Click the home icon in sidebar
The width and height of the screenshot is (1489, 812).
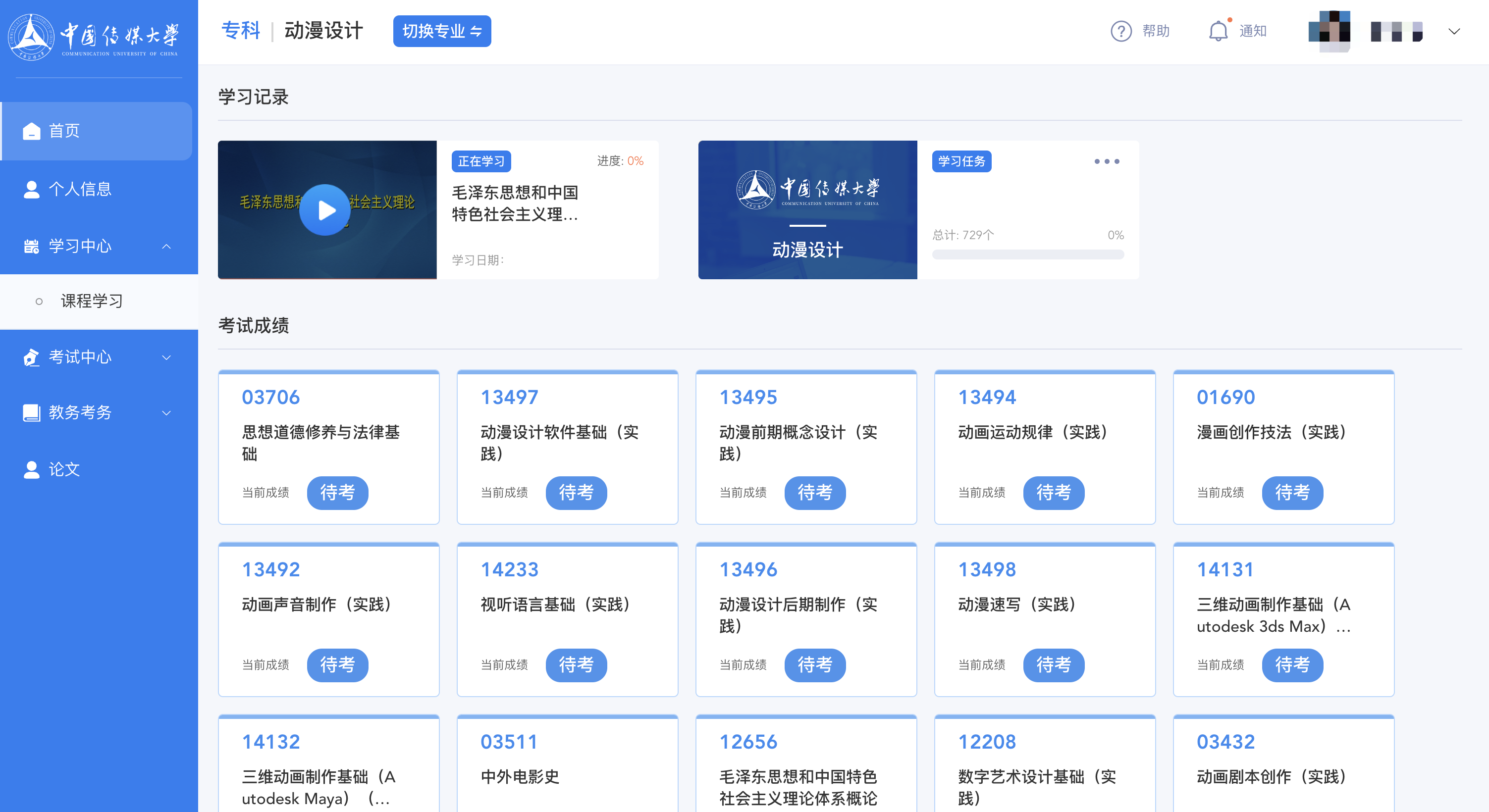pos(31,131)
